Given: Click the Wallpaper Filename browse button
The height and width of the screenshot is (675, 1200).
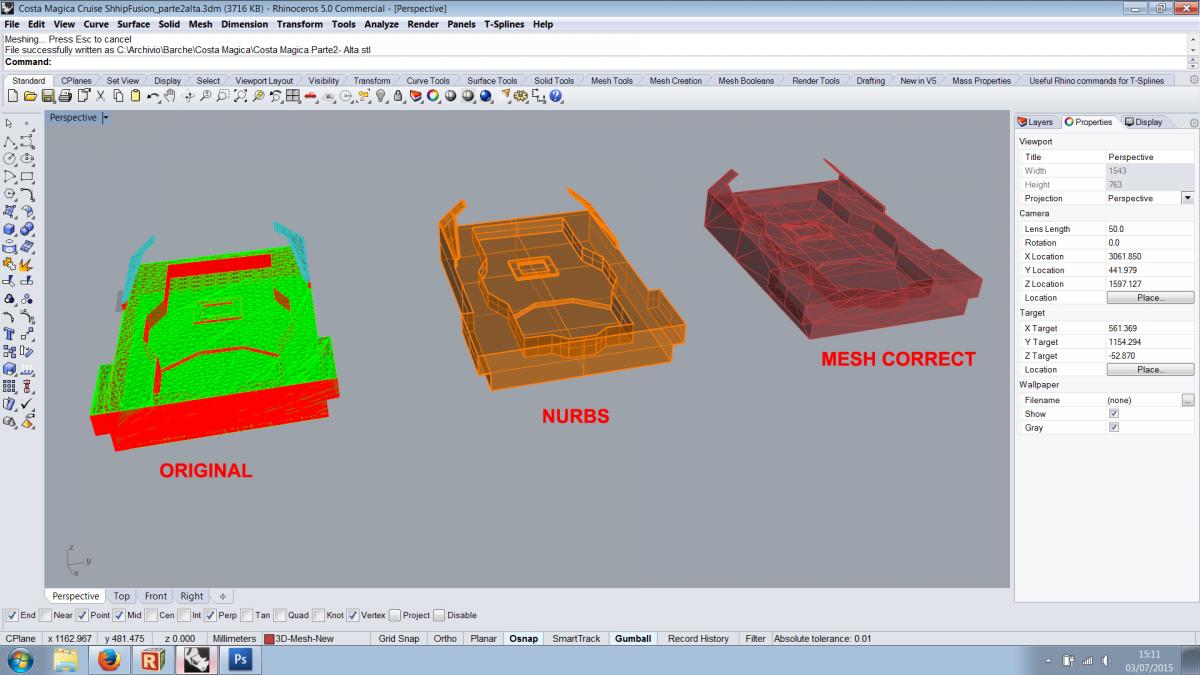Looking at the screenshot, I should click(1187, 400).
